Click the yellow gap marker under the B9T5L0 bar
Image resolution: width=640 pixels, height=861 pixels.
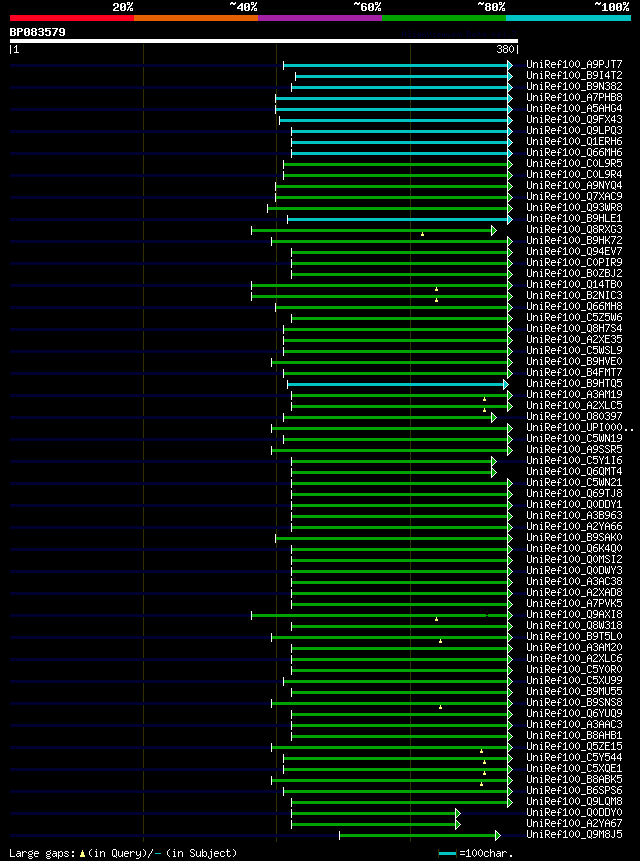(x=440, y=641)
